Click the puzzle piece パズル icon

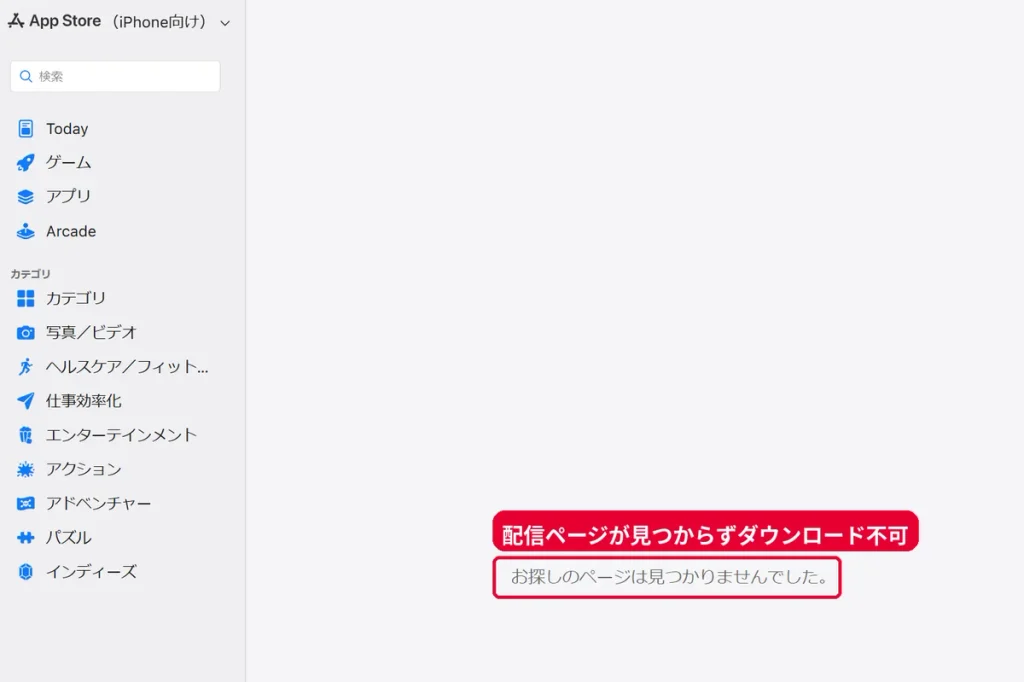pyautogui.click(x=25, y=538)
